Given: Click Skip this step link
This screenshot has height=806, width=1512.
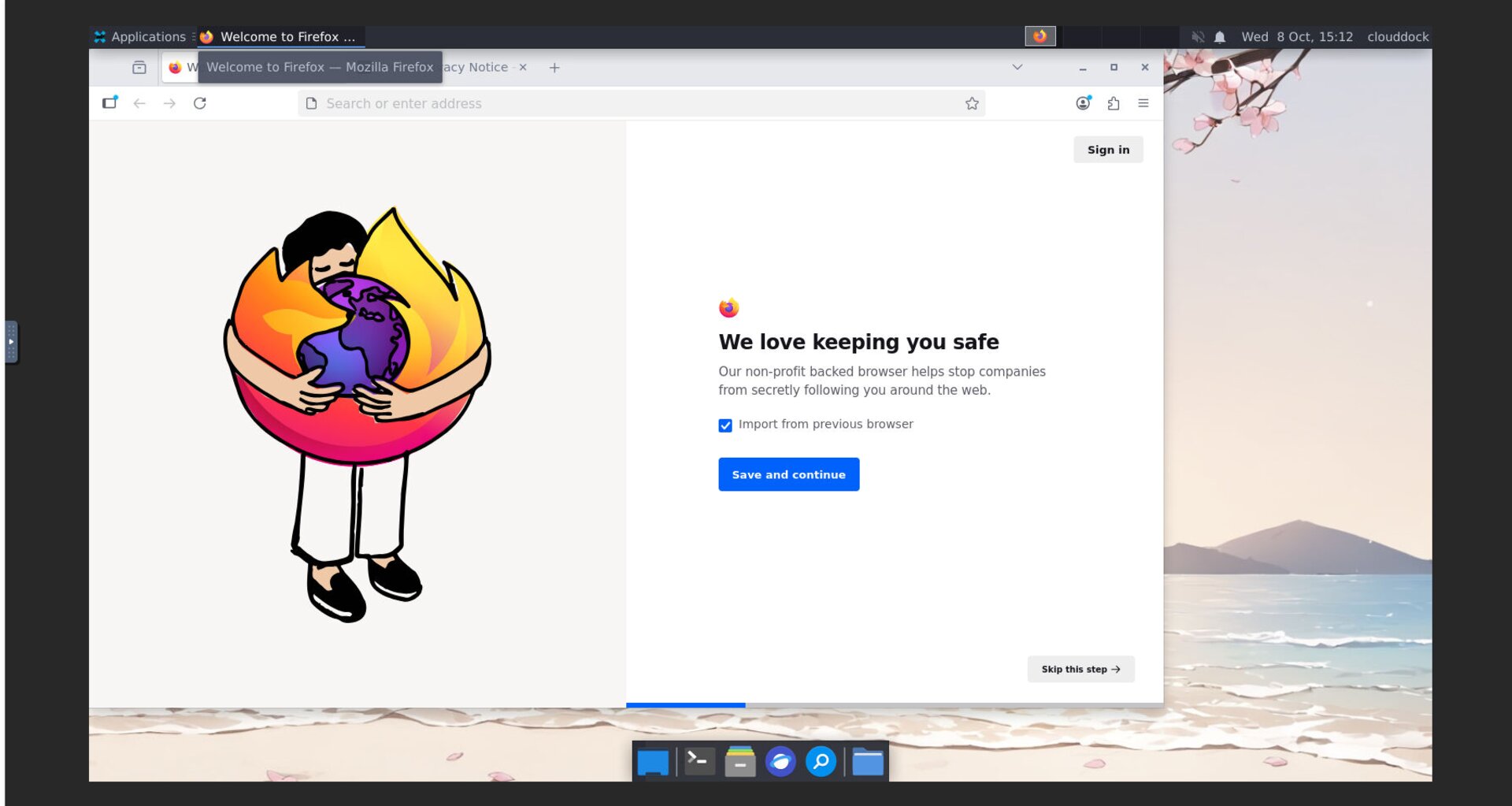Looking at the screenshot, I should click(1080, 669).
